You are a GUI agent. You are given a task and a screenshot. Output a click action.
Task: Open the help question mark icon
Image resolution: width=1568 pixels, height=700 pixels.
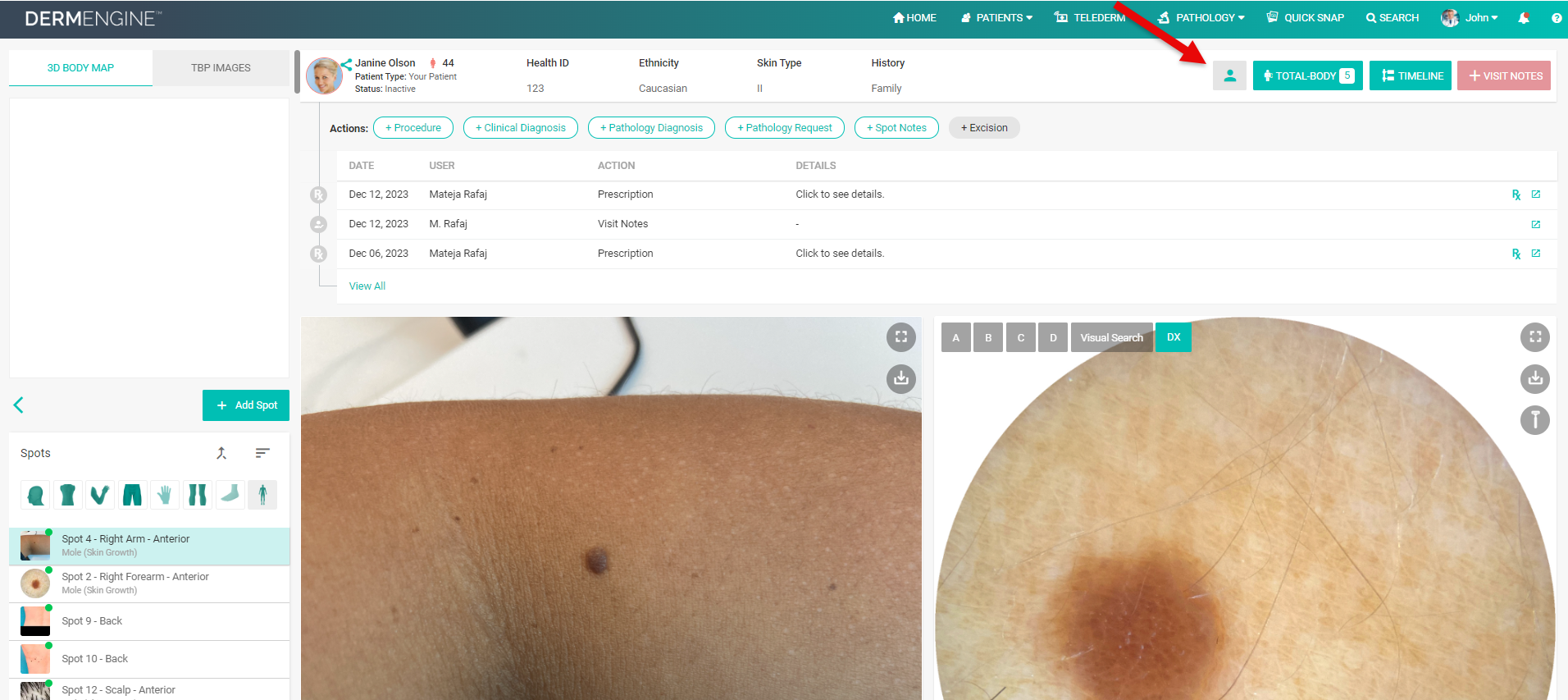coord(1557,18)
